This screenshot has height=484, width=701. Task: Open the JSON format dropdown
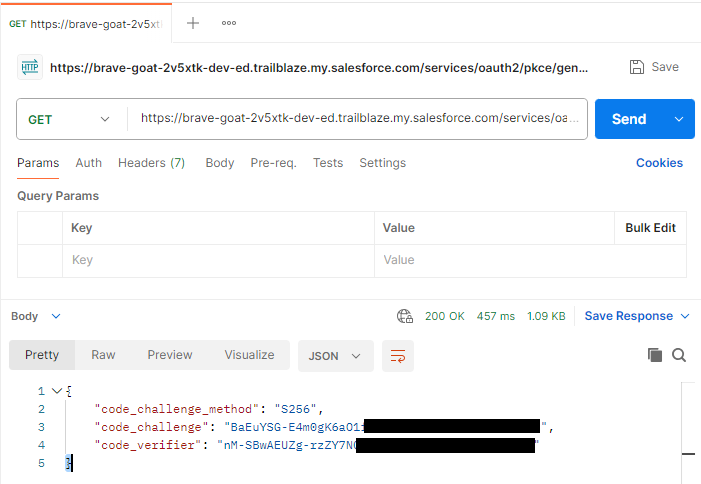335,356
